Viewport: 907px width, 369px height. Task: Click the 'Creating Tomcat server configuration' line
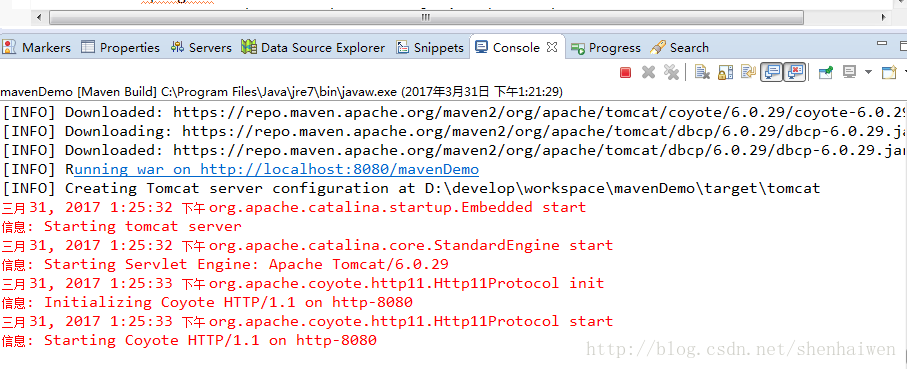(411, 188)
